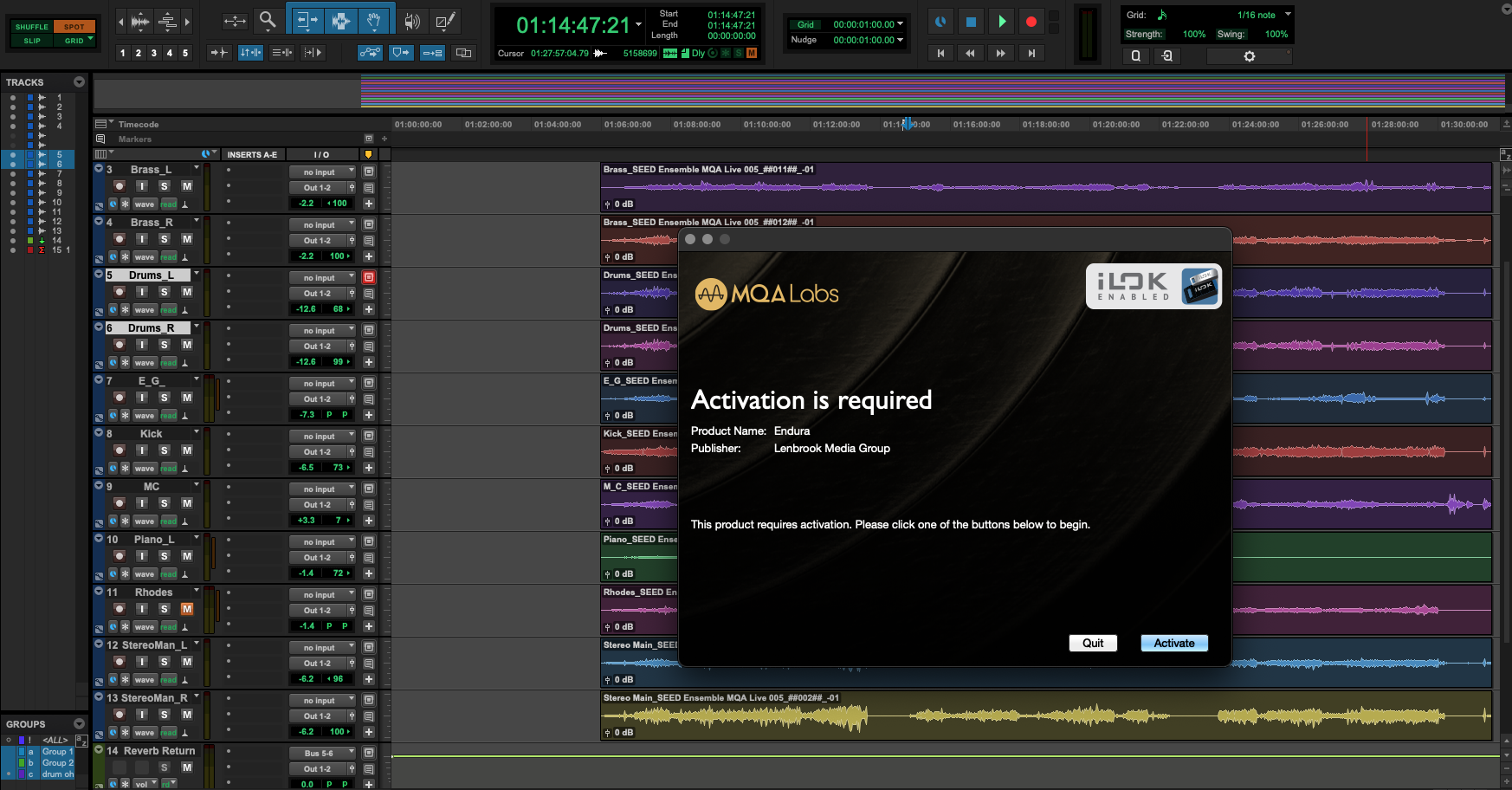Viewport: 1512px width, 790px height.
Task: Open Drums_L track name dropdown arrow
Action: pyautogui.click(x=197, y=275)
